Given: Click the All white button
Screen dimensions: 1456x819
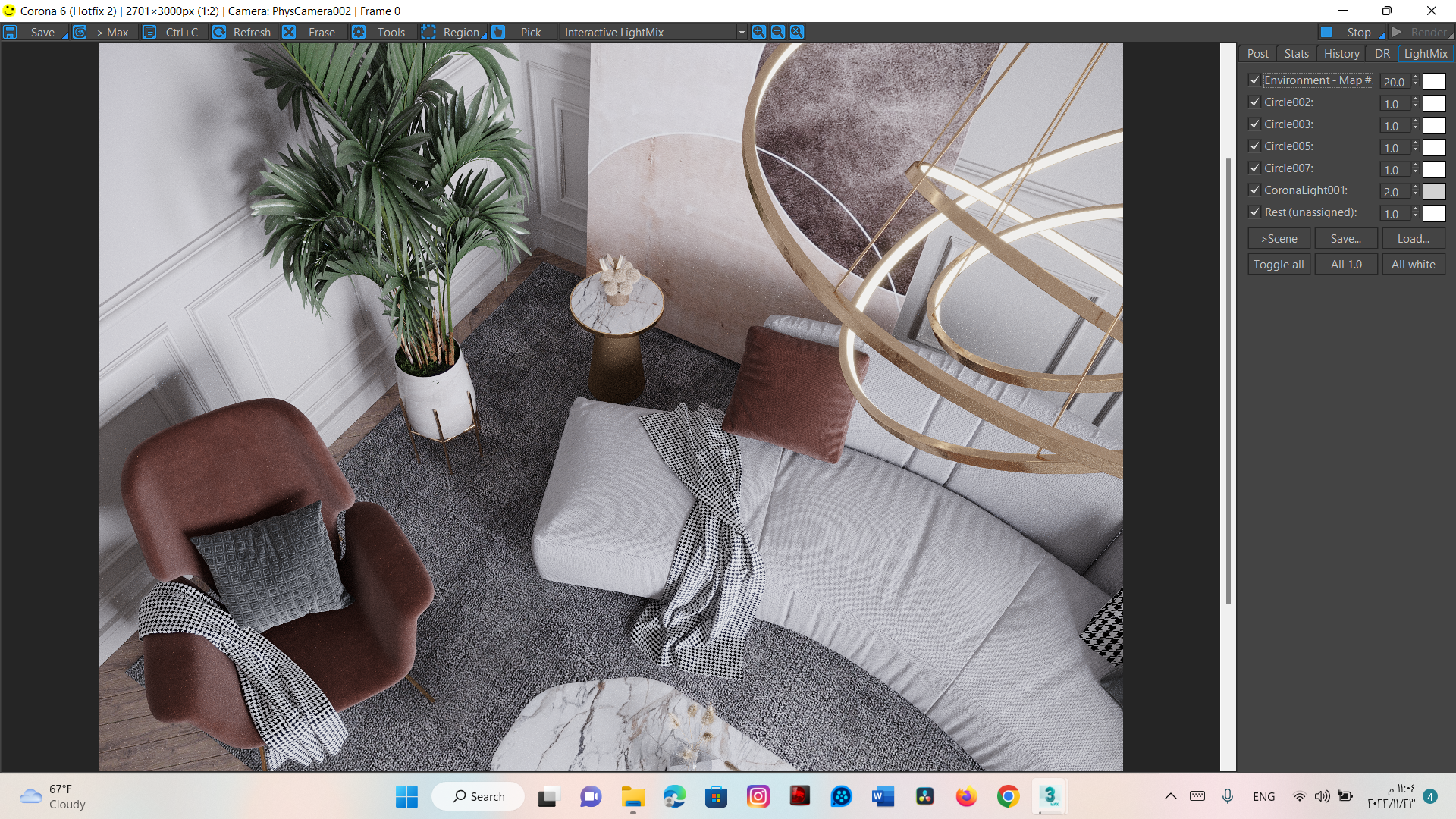Looking at the screenshot, I should pyautogui.click(x=1413, y=264).
